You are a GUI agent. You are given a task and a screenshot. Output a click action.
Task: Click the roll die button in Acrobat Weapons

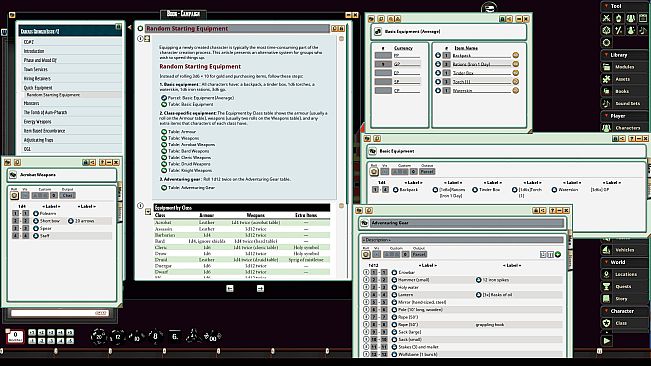tap(14, 195)
